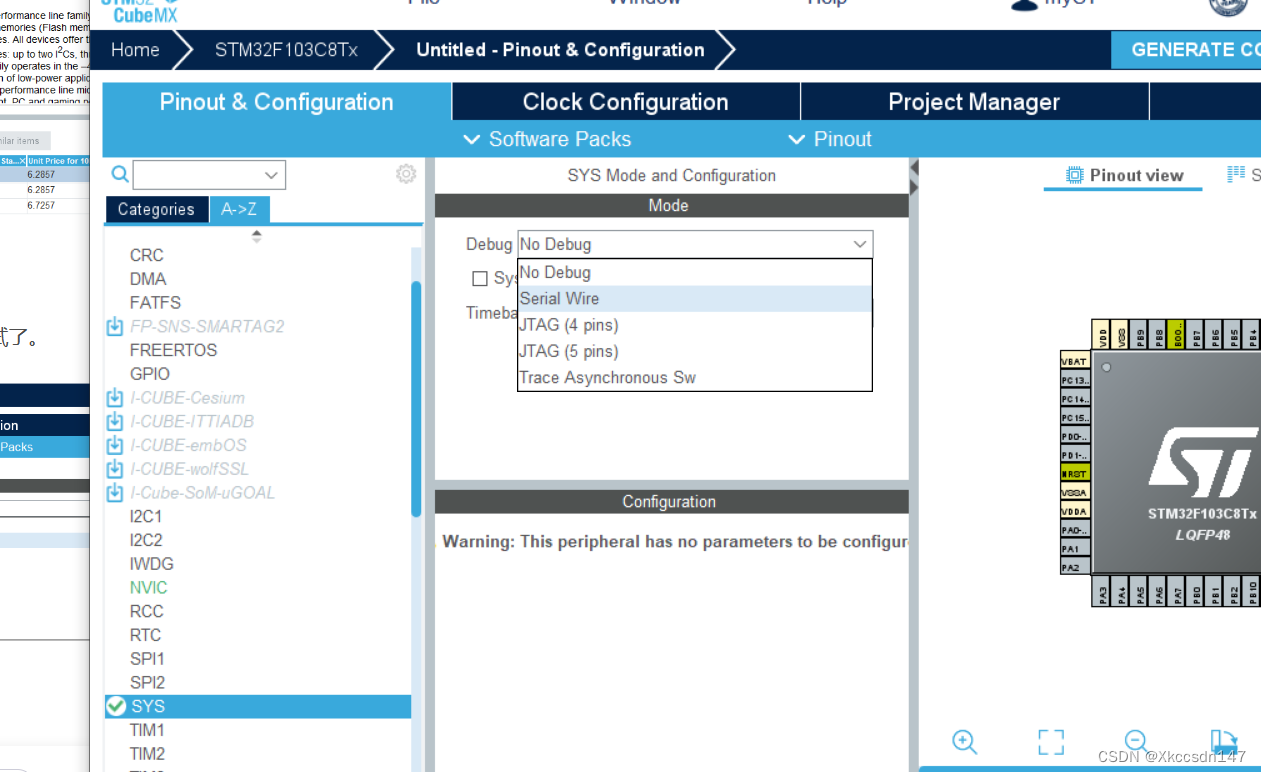This screenshot has width=1261, height=772.
Task: Select SPI2 in the peripheral list
Action: click(x=147, y=682)
